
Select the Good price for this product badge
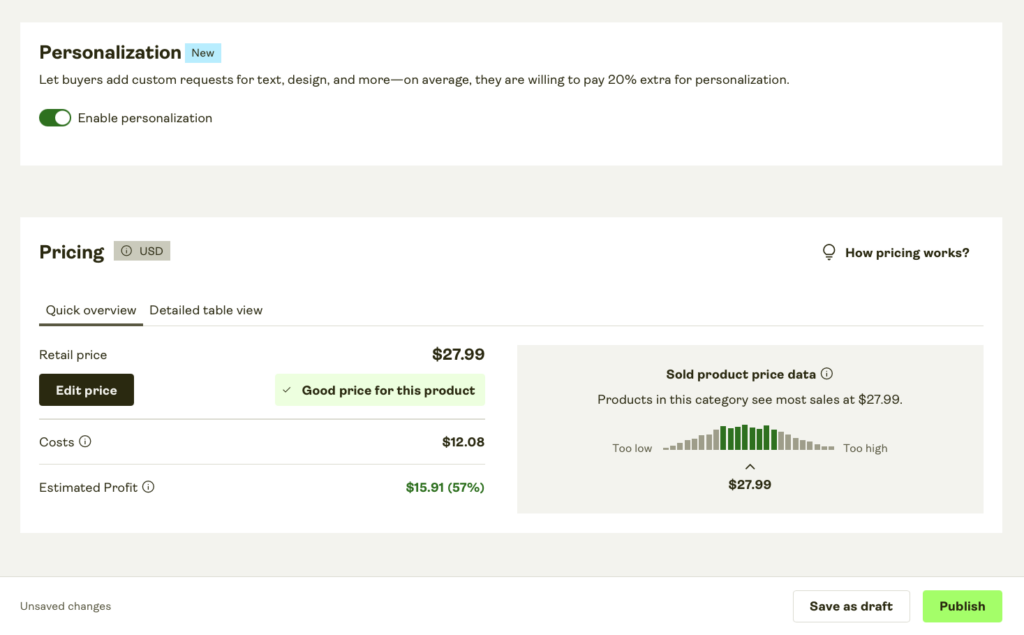click(380, 390)
